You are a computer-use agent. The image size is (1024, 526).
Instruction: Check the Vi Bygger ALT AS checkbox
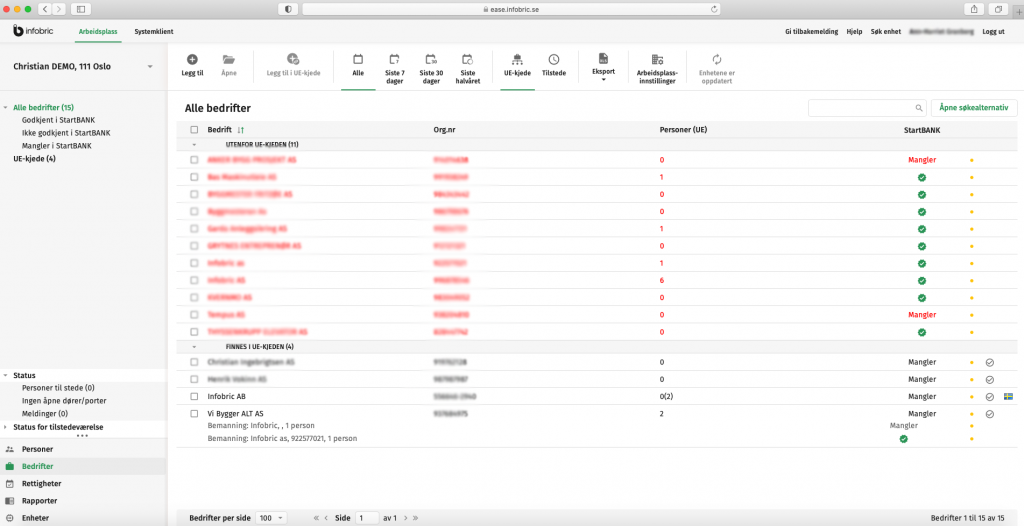194,414
